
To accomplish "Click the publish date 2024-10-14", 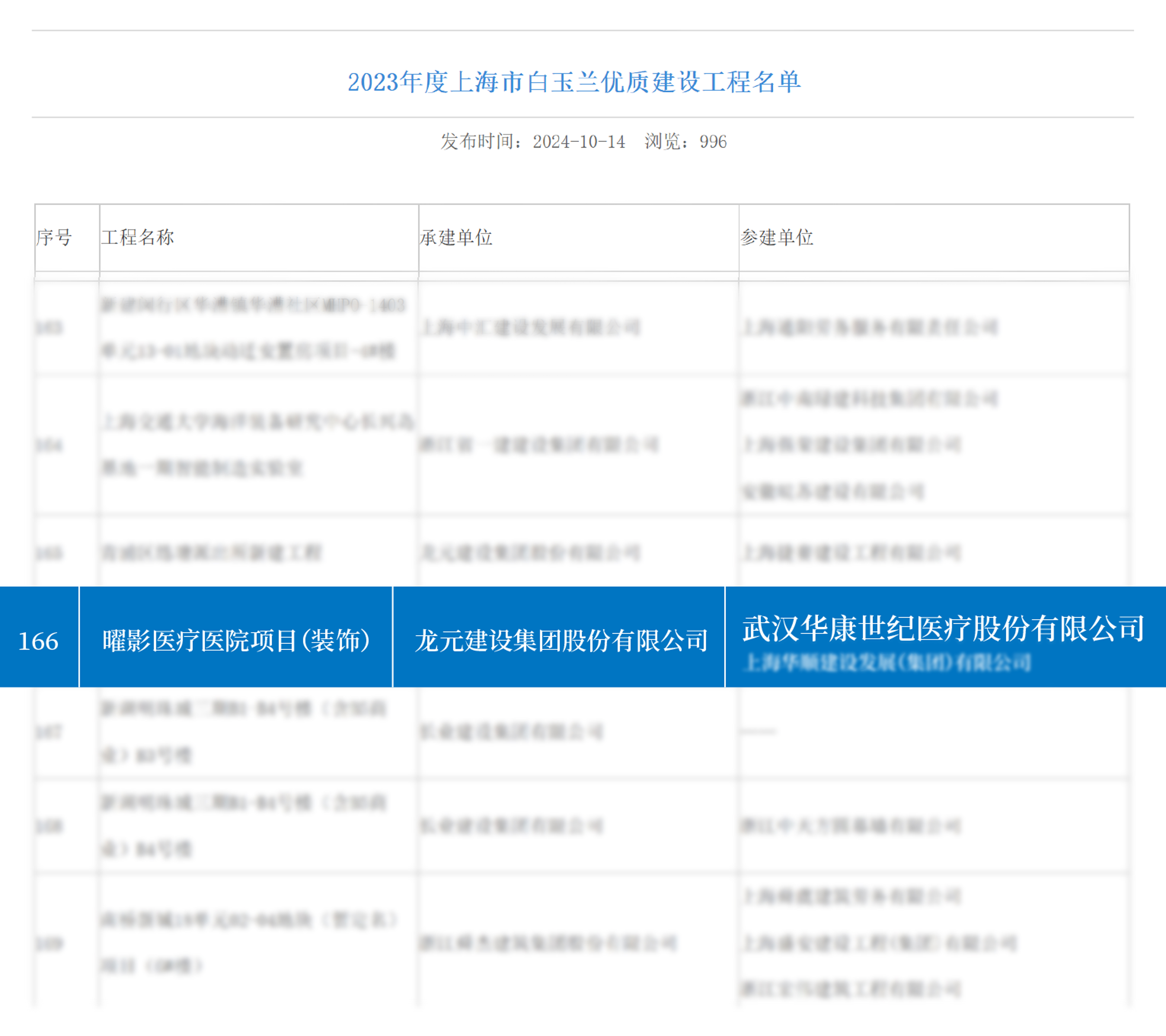I will tap(579, 141).
